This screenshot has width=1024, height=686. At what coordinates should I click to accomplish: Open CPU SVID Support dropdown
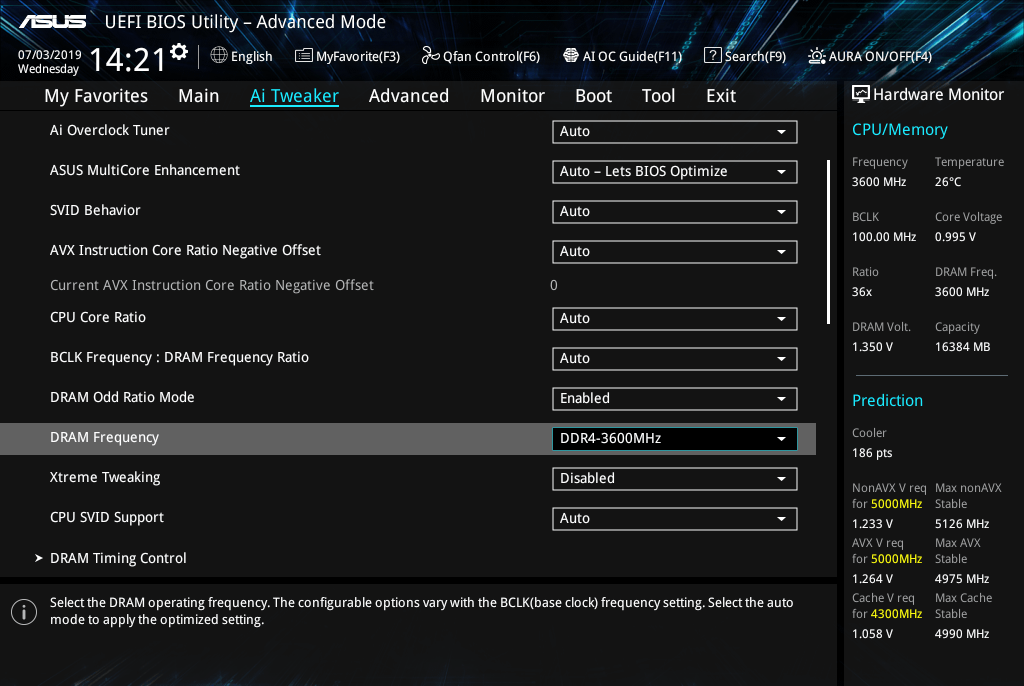coord(675,519)
